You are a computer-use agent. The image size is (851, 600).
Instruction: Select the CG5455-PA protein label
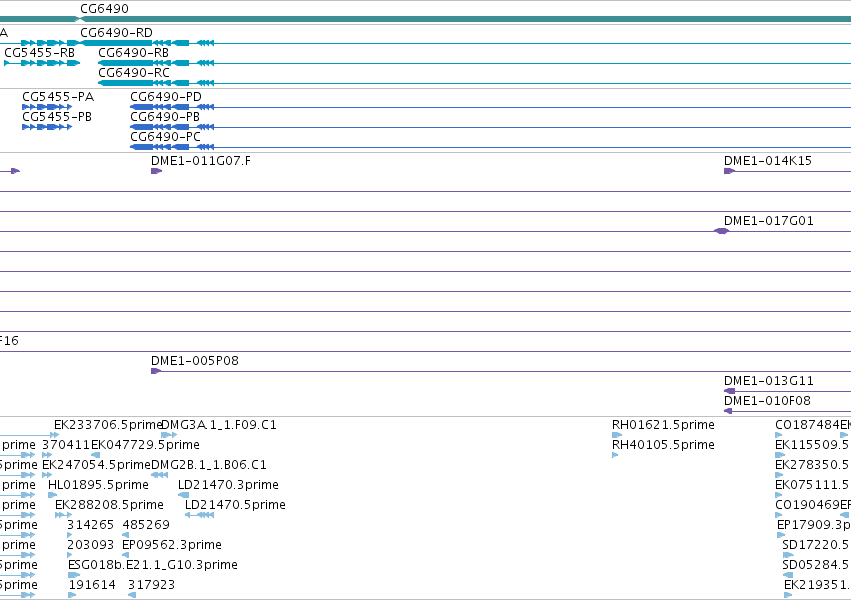click(x=58, y=97)
